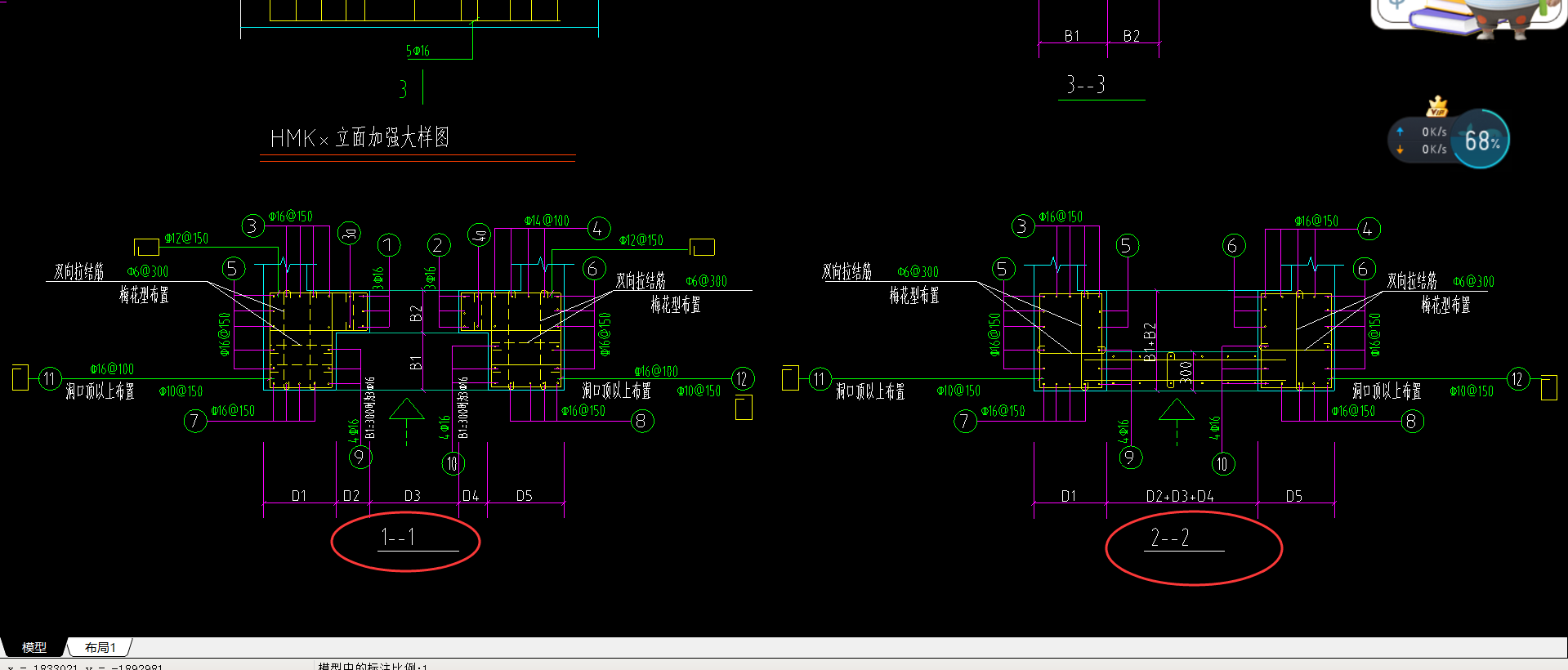
Task: Select the D4 dimension label
Action: 471,496
